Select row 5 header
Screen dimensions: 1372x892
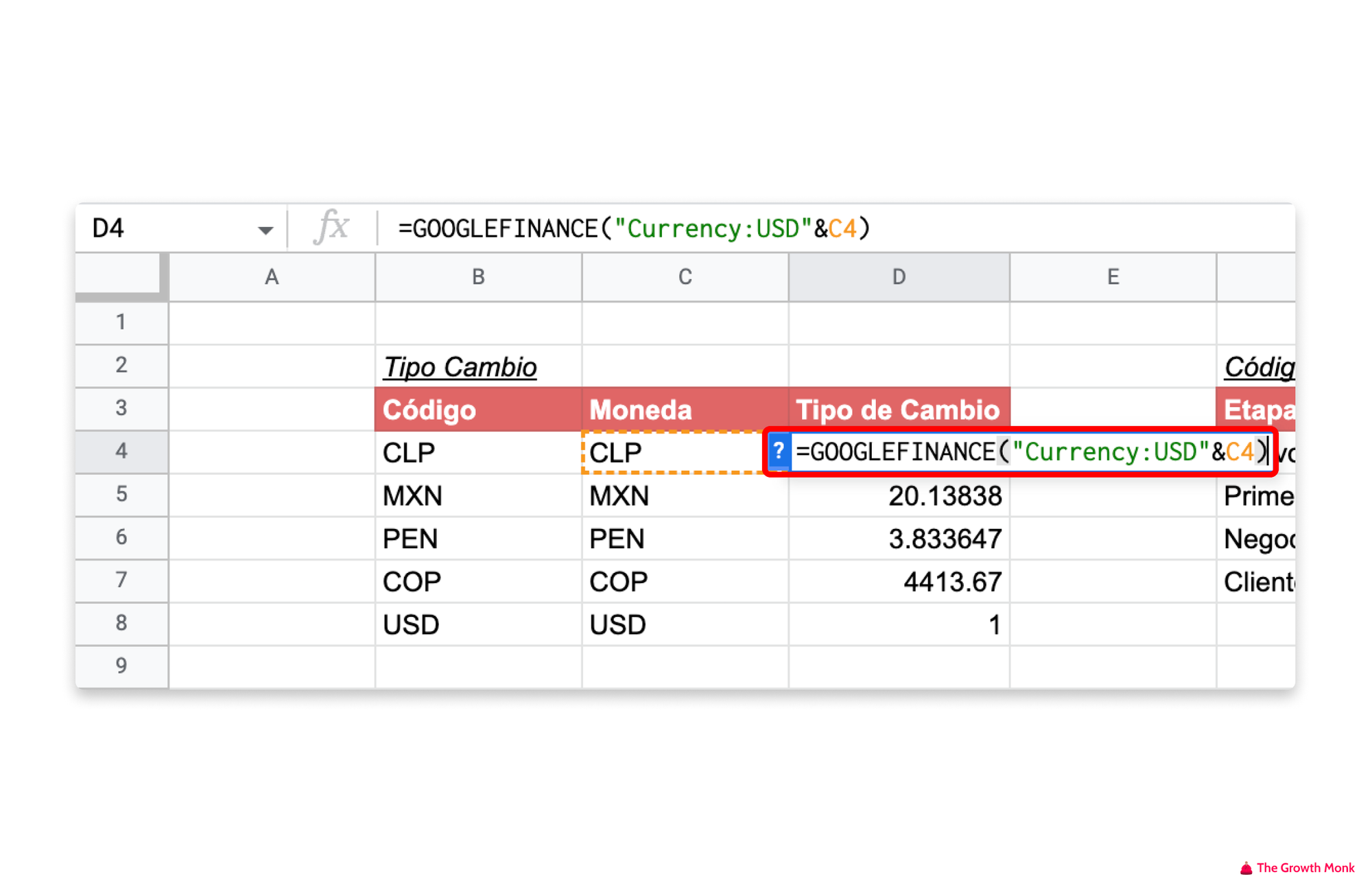coord(121,495)
